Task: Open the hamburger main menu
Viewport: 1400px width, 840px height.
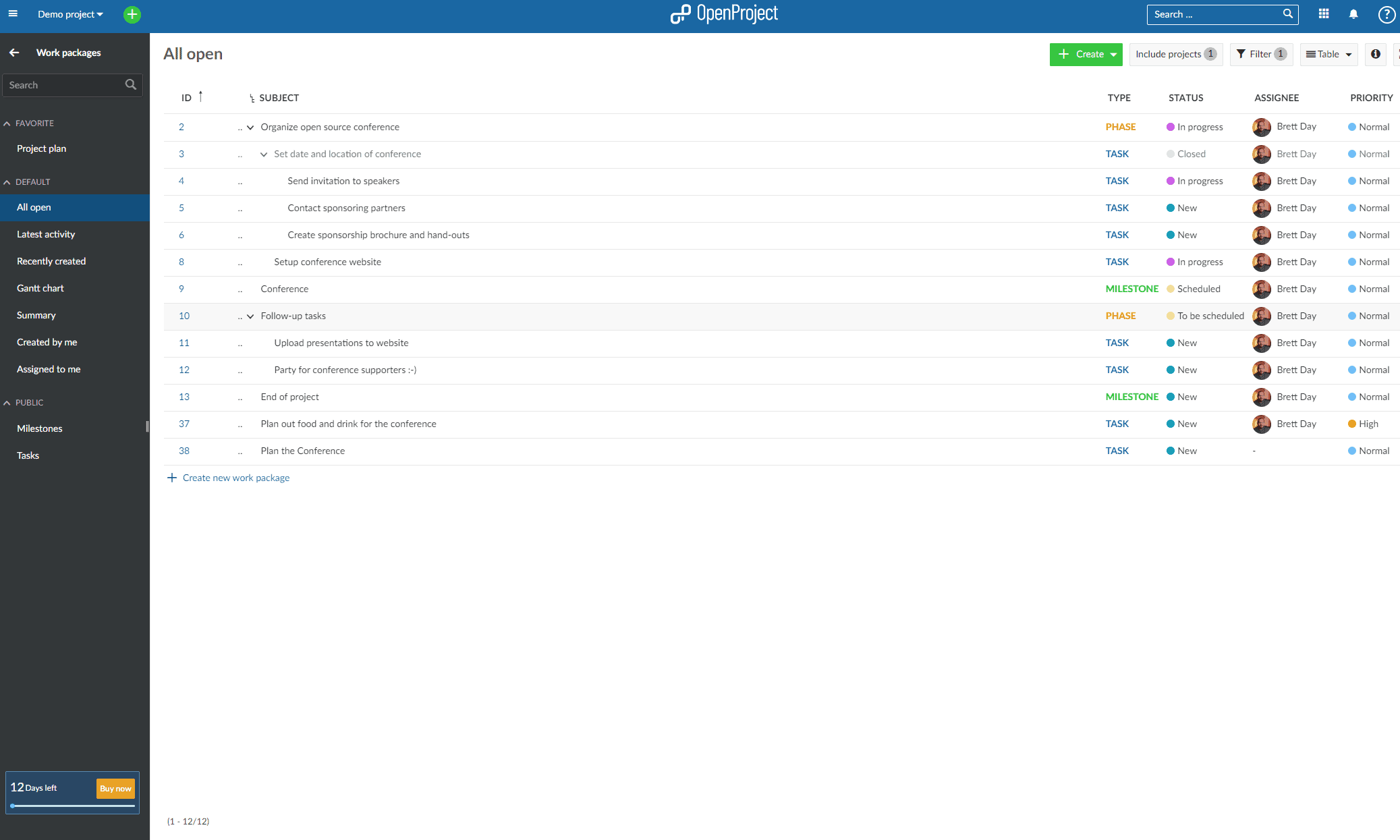Action: coord(13,13)
